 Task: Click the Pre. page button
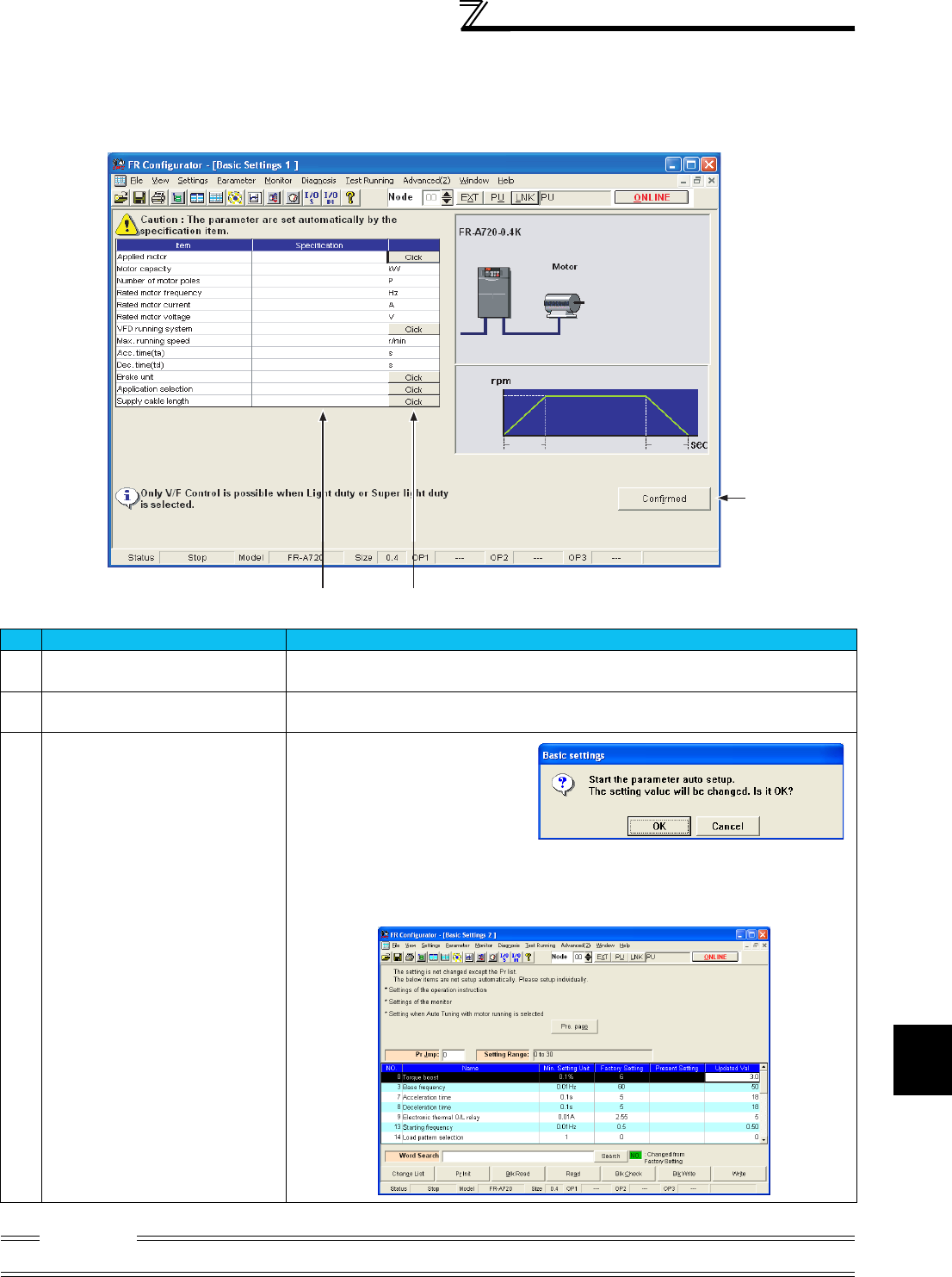point(574,1026)
